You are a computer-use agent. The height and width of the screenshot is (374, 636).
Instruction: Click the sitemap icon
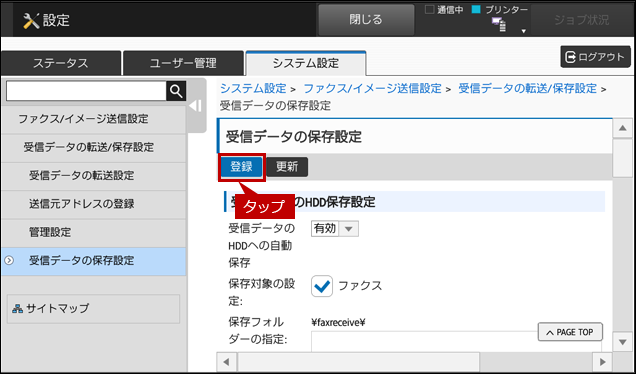[x=17, y=309]
